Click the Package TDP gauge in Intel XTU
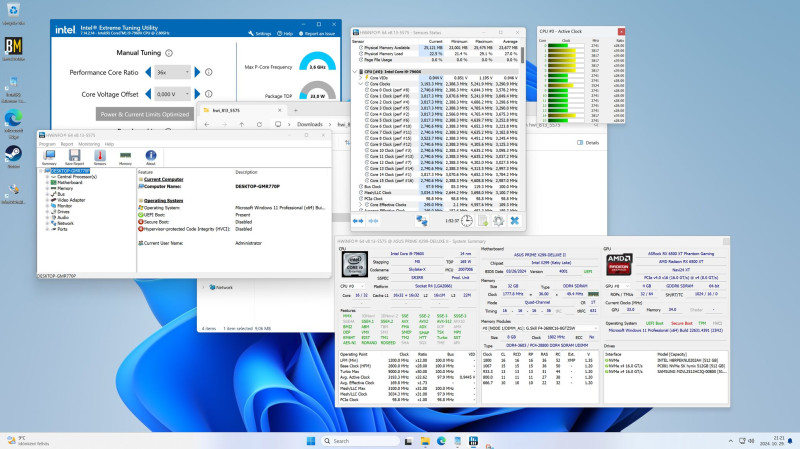800x449 pixels. click(x=317, y=91)
